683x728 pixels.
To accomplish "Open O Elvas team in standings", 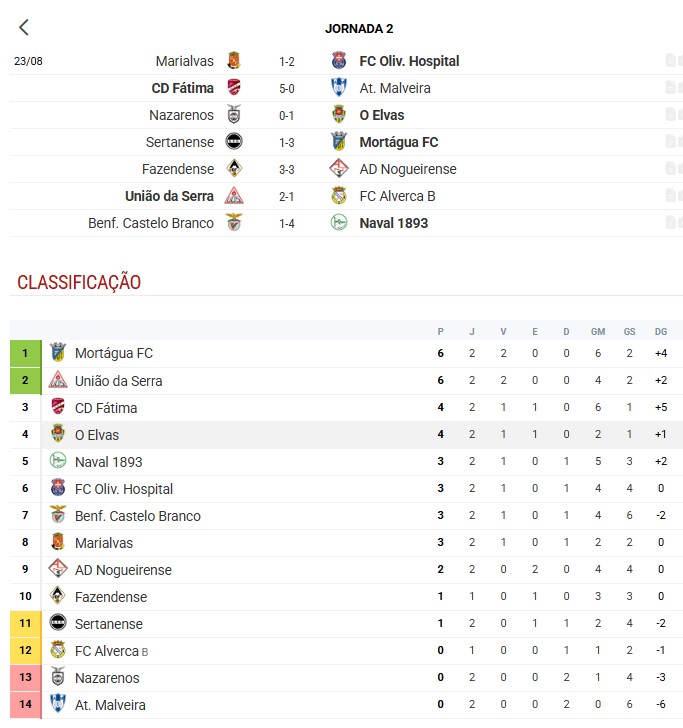I will 97,435.
